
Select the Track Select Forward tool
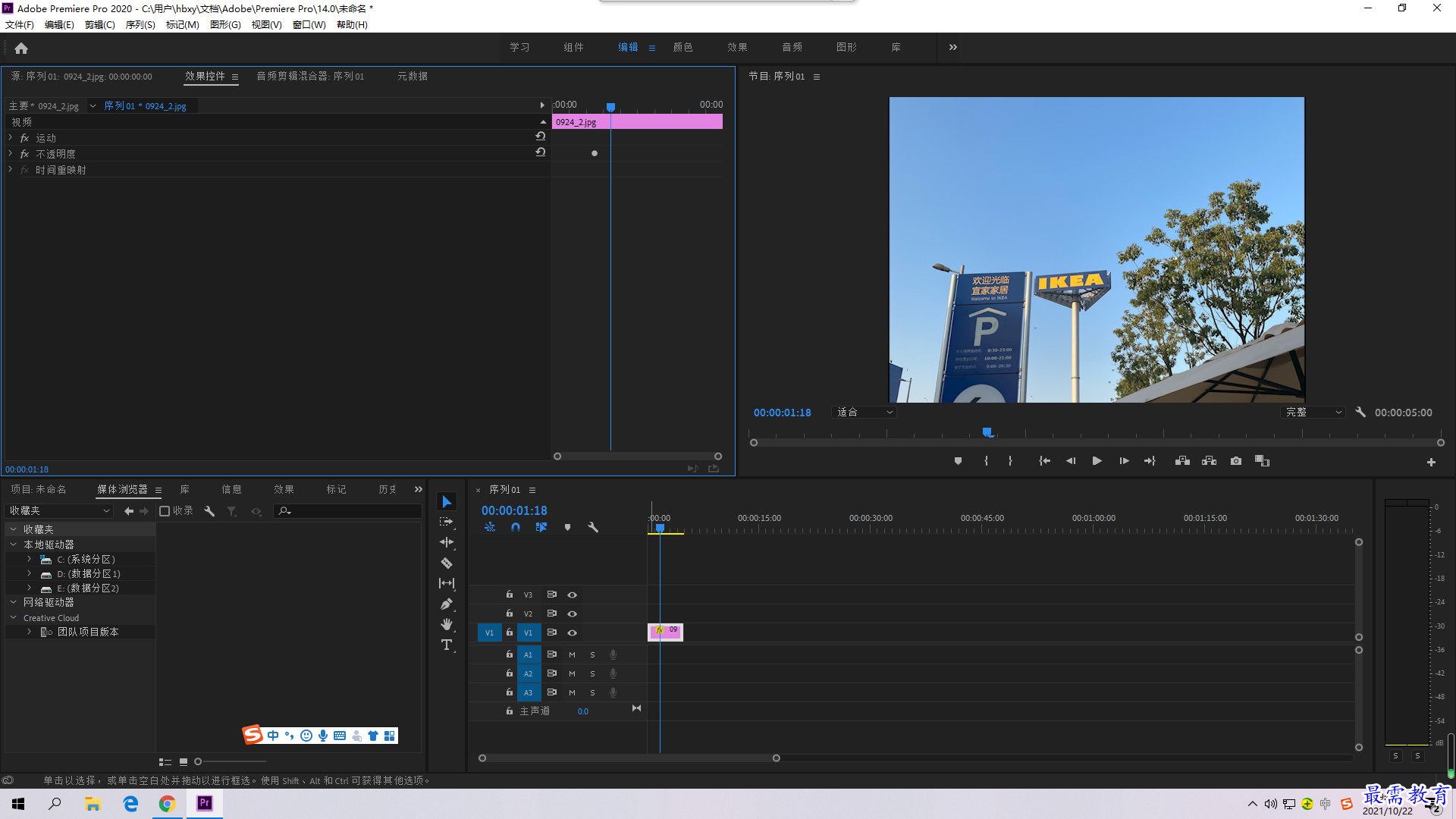[447, 522]
